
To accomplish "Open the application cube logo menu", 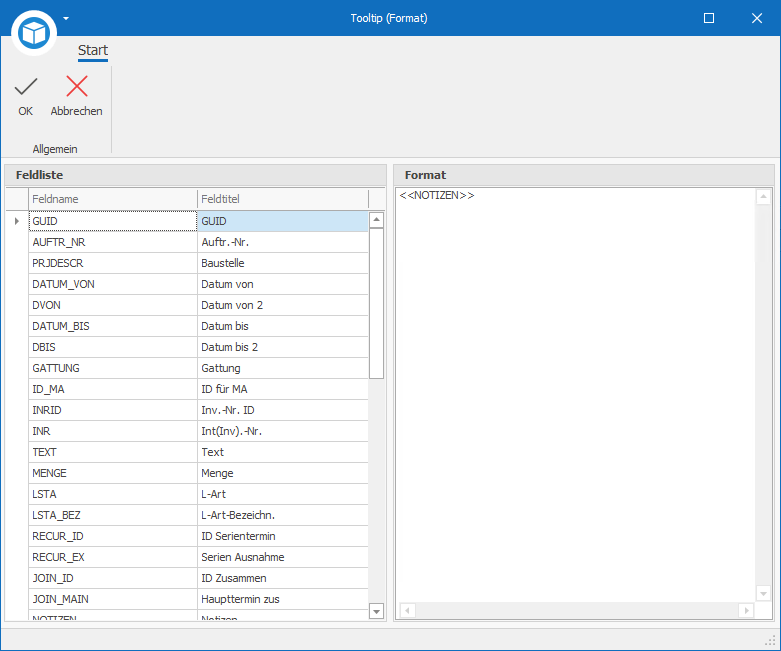I will [34, 33].
